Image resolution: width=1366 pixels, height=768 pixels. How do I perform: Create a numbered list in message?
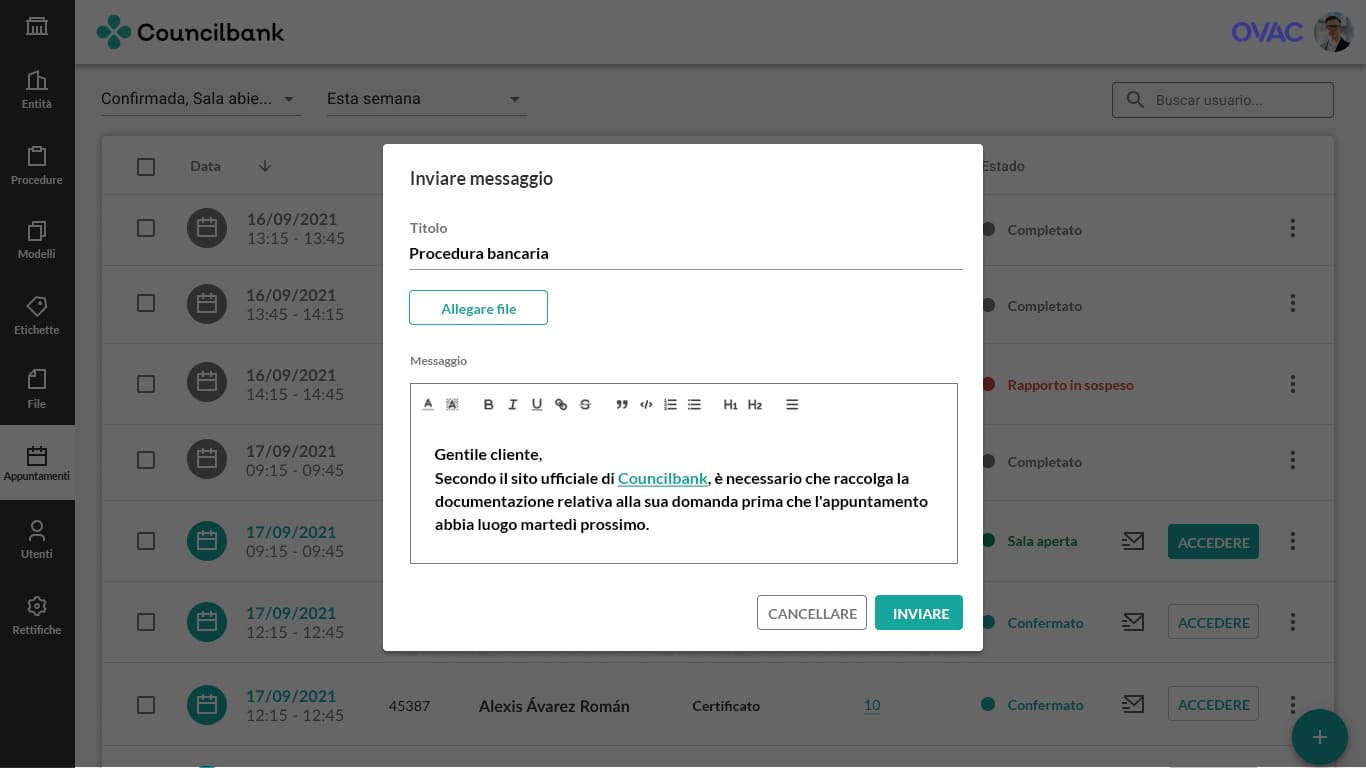pyautogui.click(x=670, y=405)
